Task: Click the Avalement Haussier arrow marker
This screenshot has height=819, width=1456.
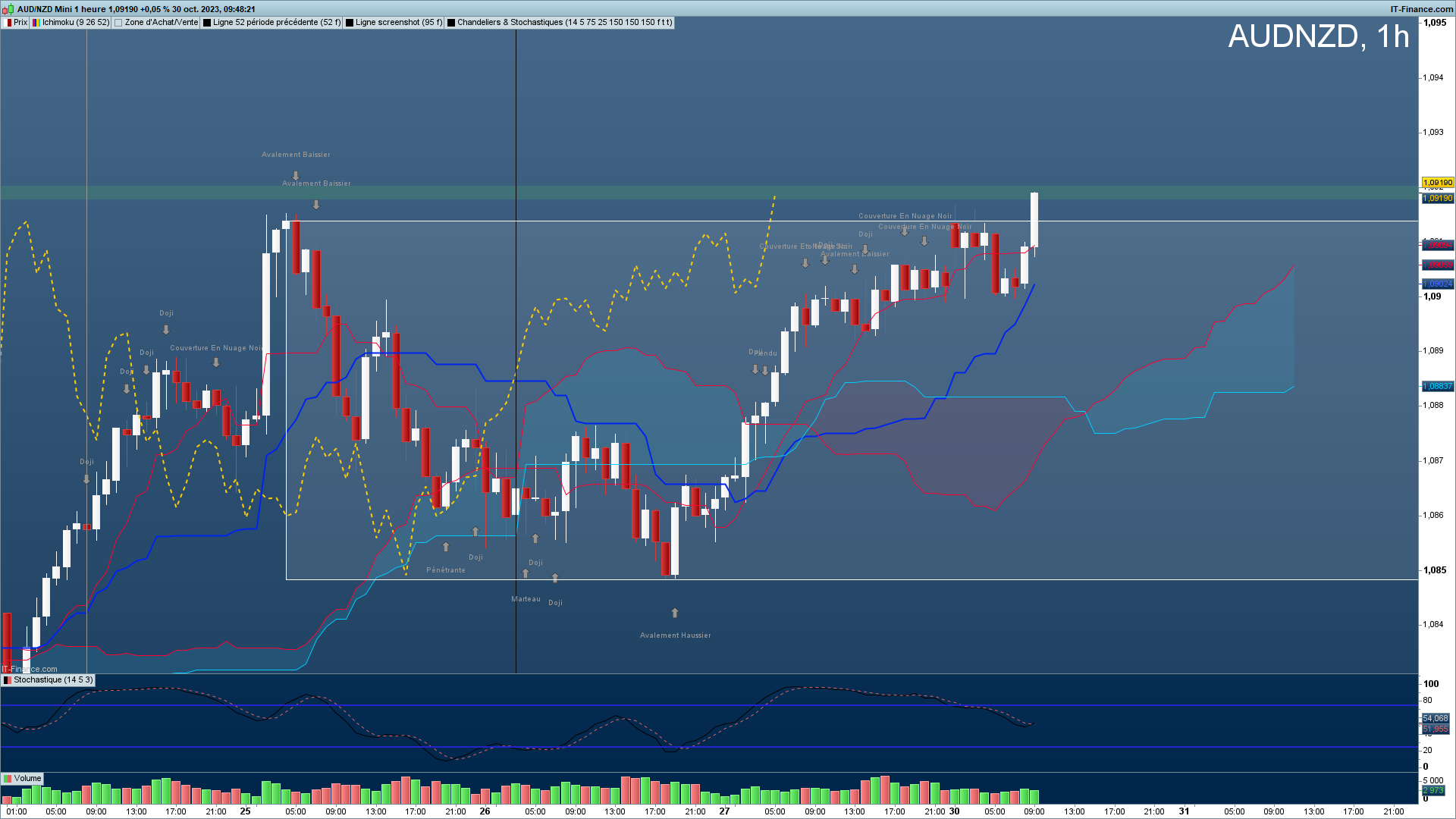Action: point(675,613)
